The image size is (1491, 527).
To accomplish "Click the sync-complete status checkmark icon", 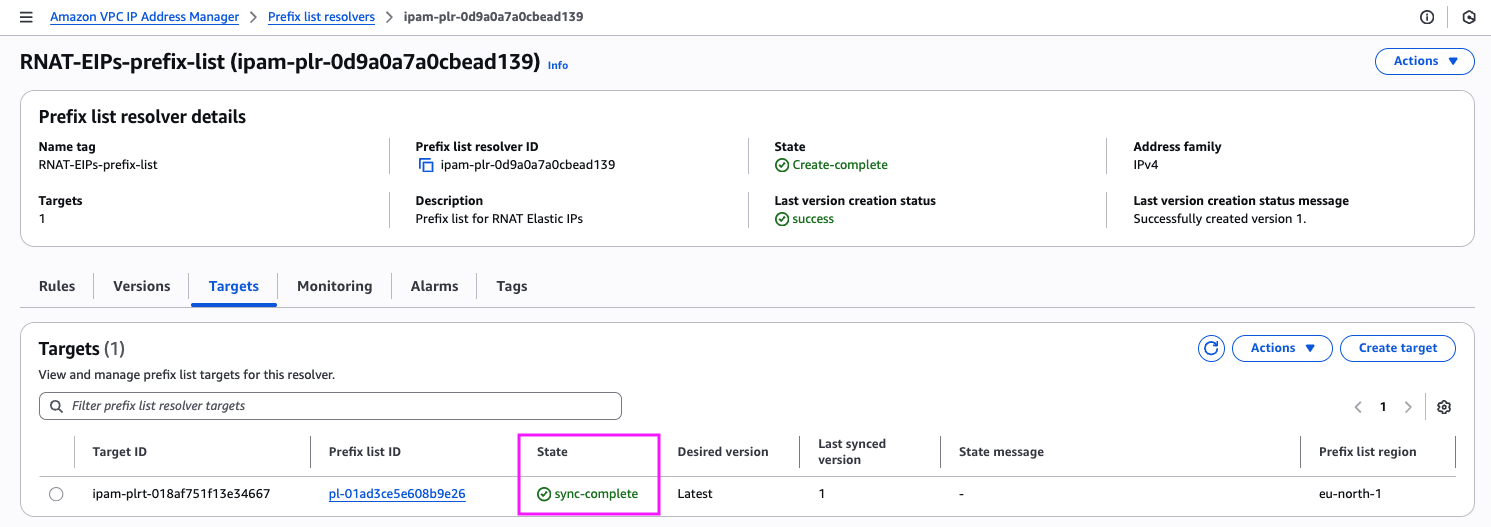I will click(544, 494).
